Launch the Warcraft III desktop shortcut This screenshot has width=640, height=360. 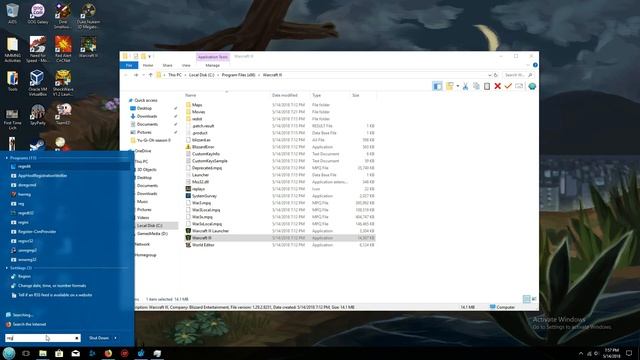pyautogui.click(x=88, y=47)
